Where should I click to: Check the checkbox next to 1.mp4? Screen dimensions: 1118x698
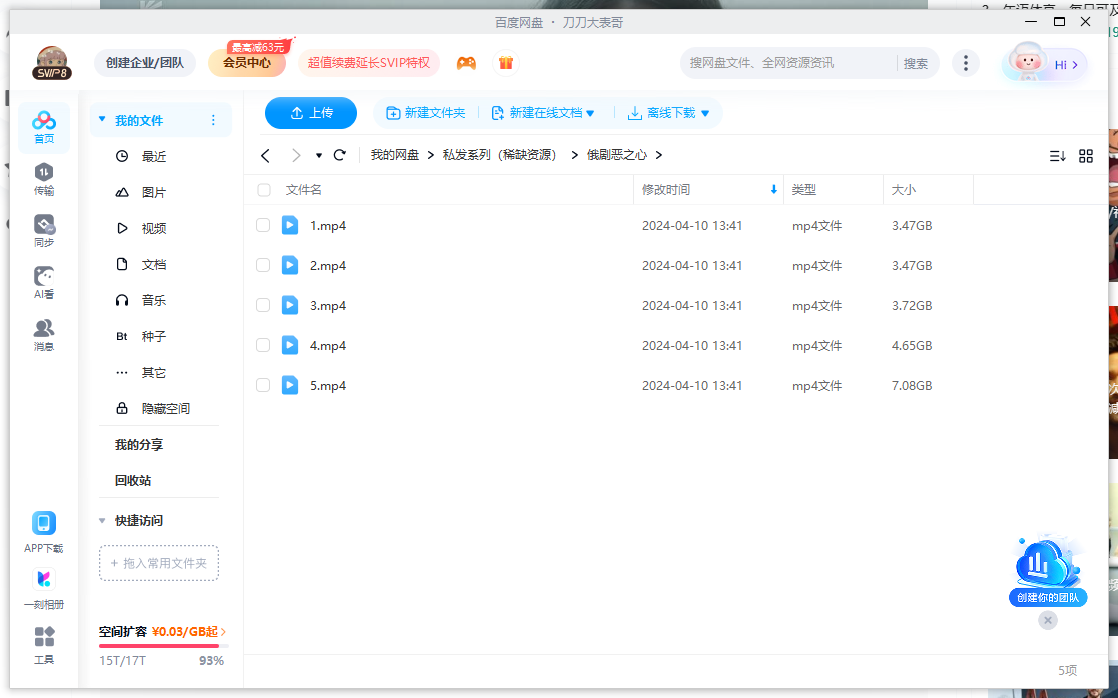click(262, 225)
